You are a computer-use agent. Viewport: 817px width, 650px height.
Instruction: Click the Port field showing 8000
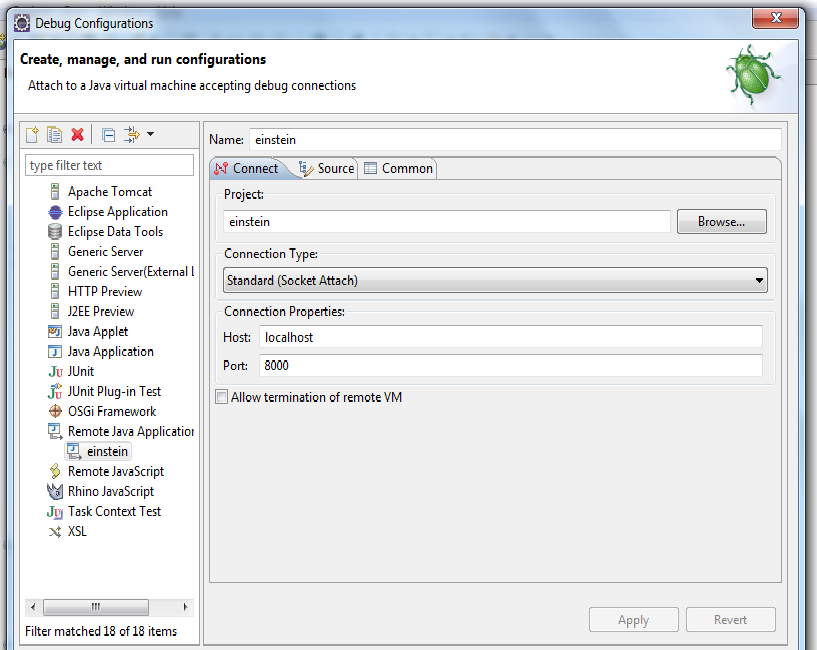click(511, 365)
